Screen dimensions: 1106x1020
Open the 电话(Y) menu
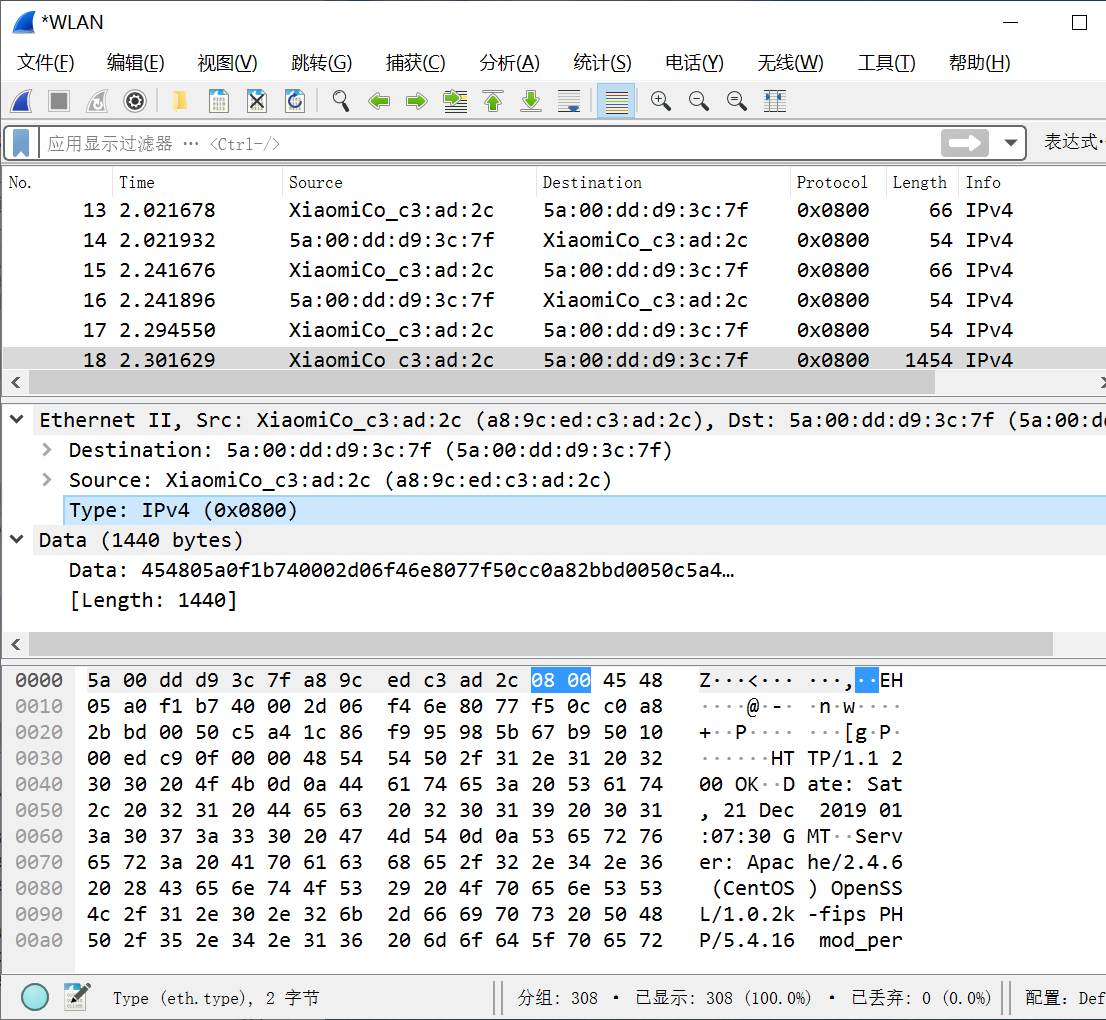click(x=695, y=63)
